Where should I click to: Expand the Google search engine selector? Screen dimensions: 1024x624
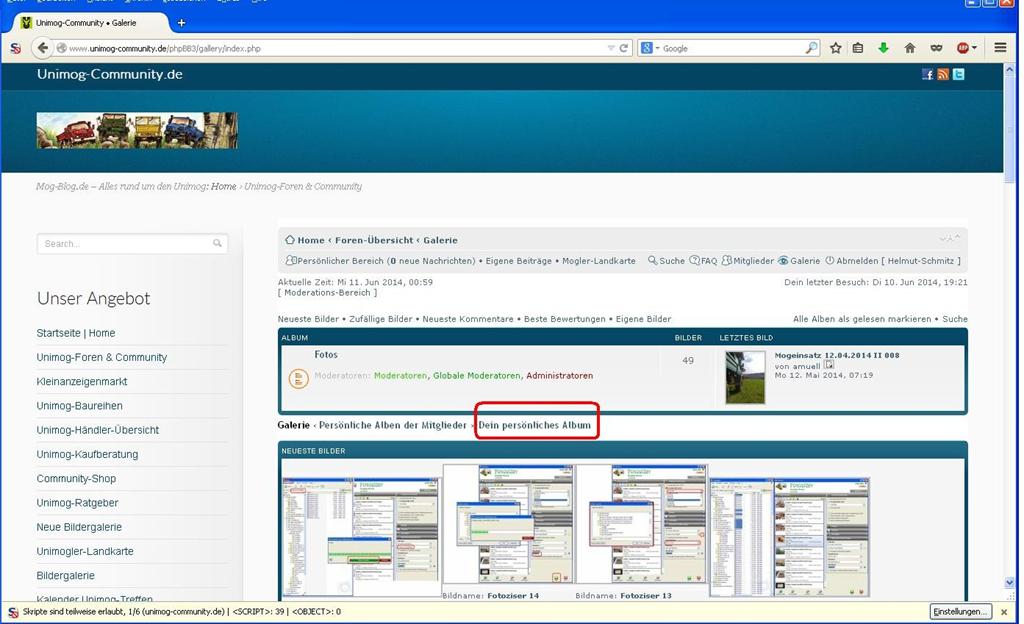click(650, 48)
